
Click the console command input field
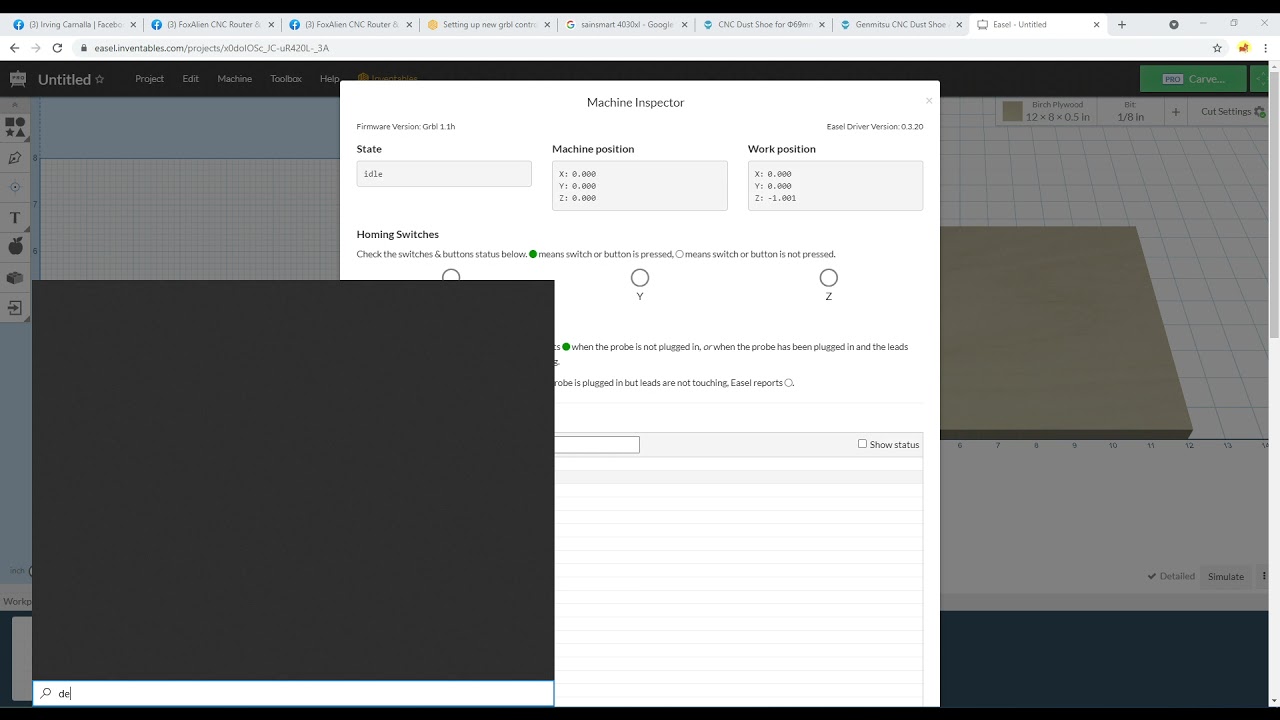[x=597, y=445]
